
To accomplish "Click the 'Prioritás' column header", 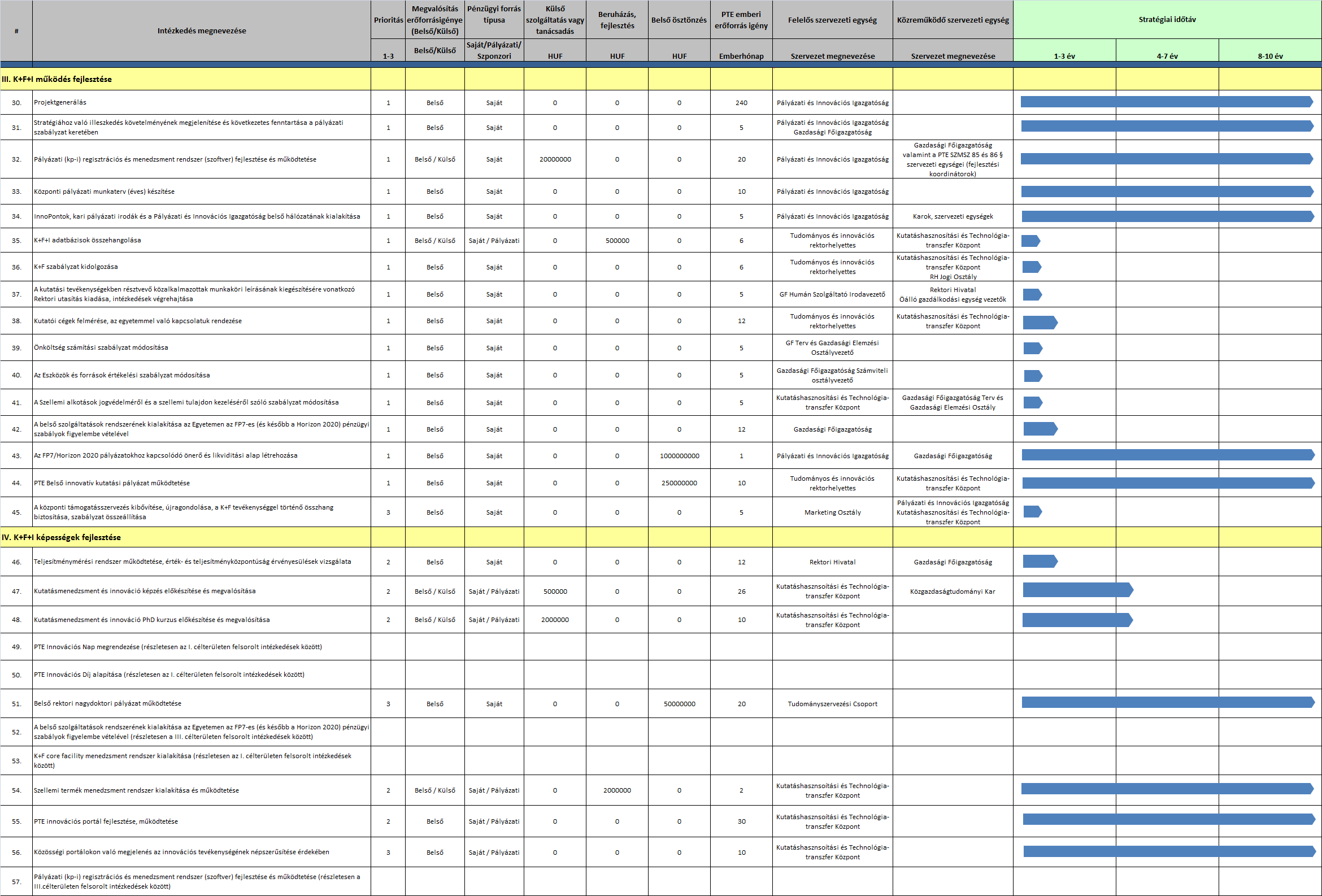I will click(388, 20).
